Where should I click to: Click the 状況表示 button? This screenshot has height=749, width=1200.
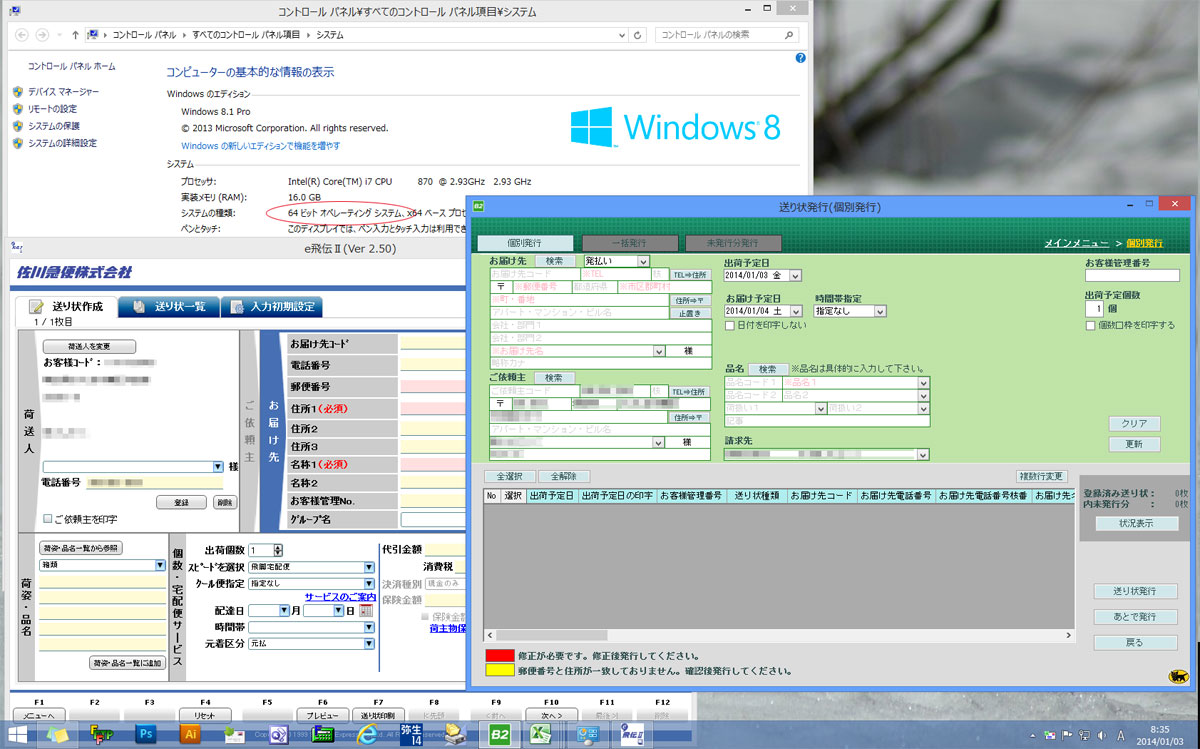[x=1135, y=524]
